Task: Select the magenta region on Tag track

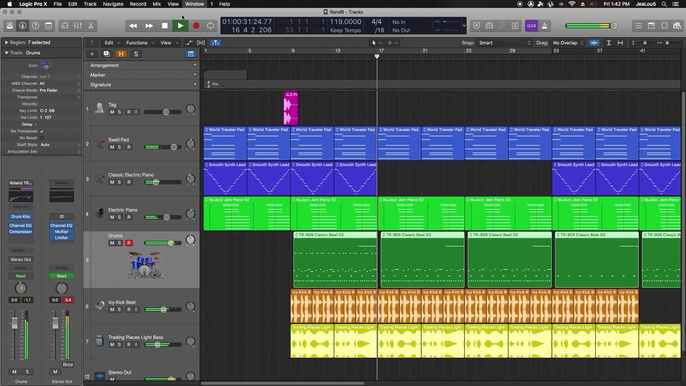Action: point(291,108)
